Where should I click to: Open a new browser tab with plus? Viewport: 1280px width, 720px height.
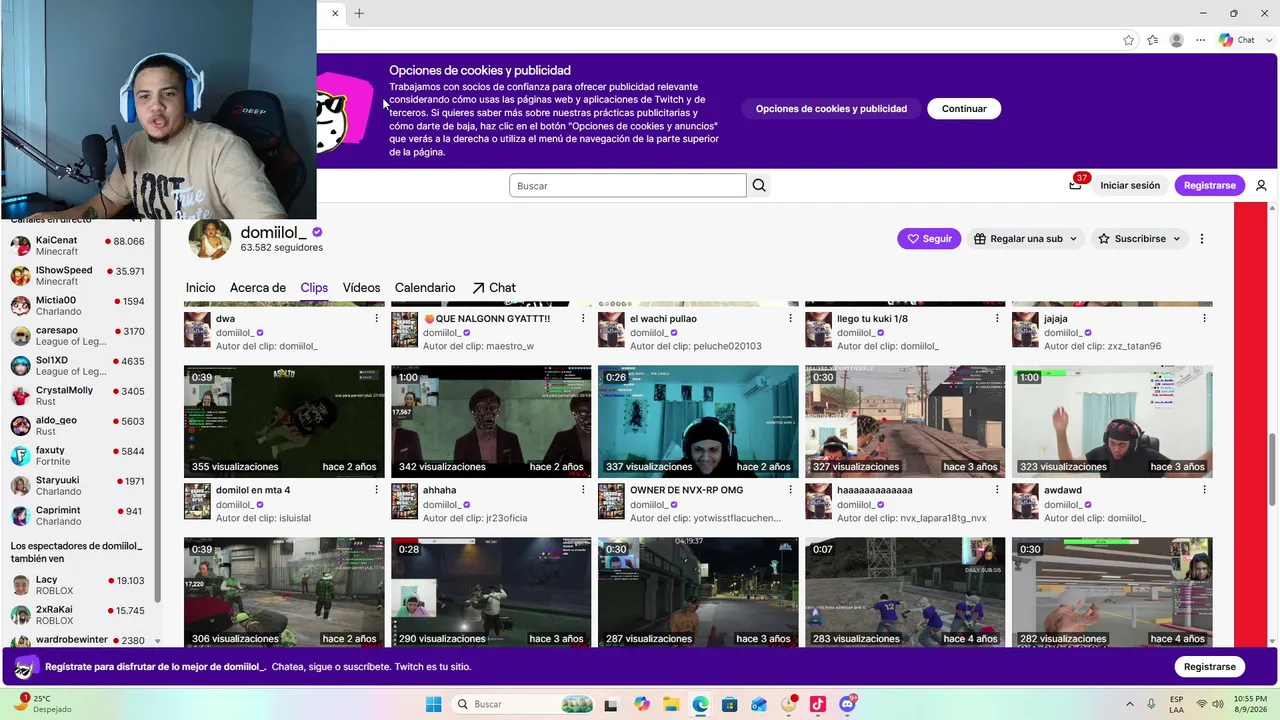click(x=359, y=13)
